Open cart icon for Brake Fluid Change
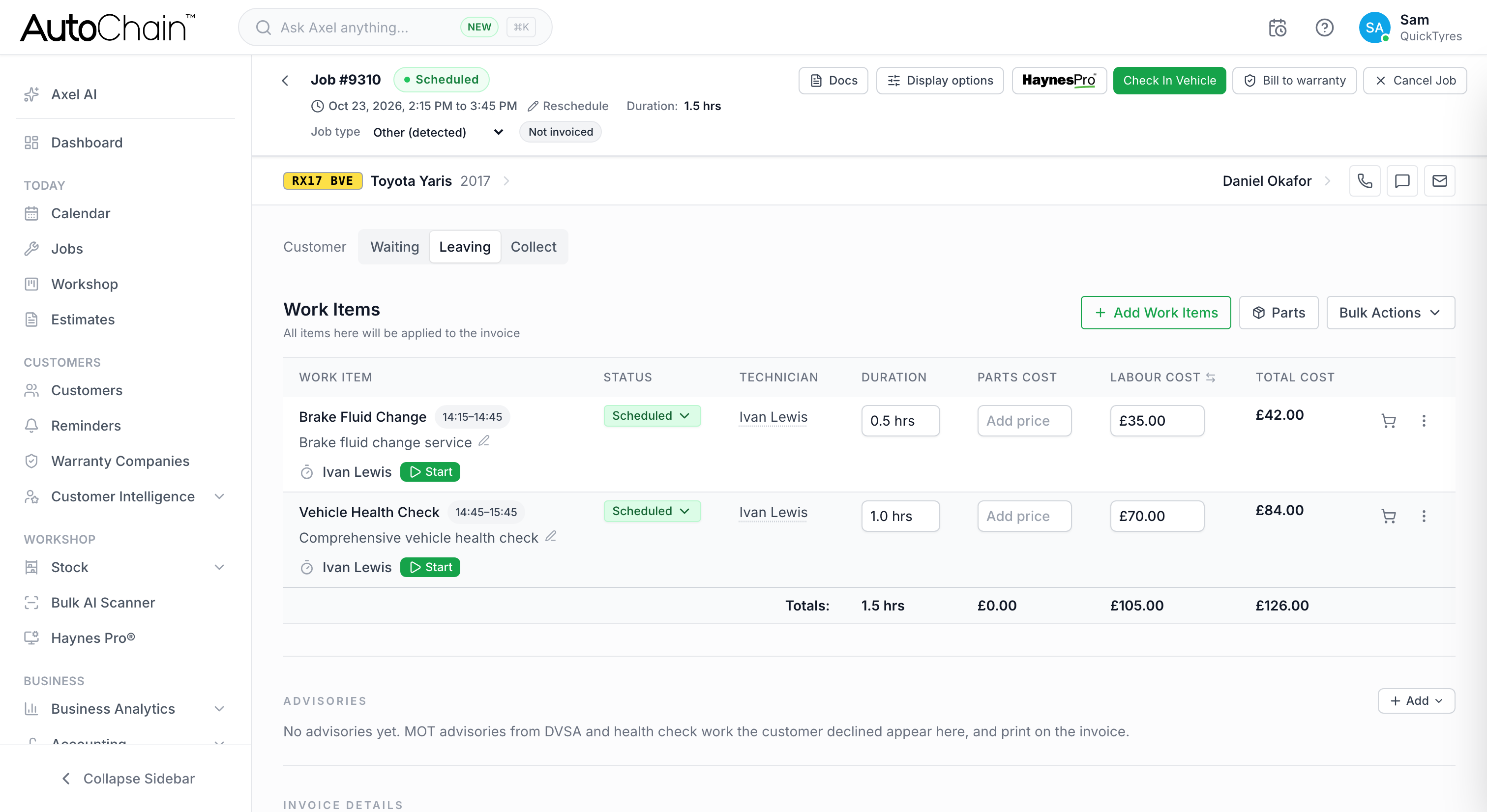Screen dimensions: 1487x812 pyautogui.click(x=1388, y=421)
